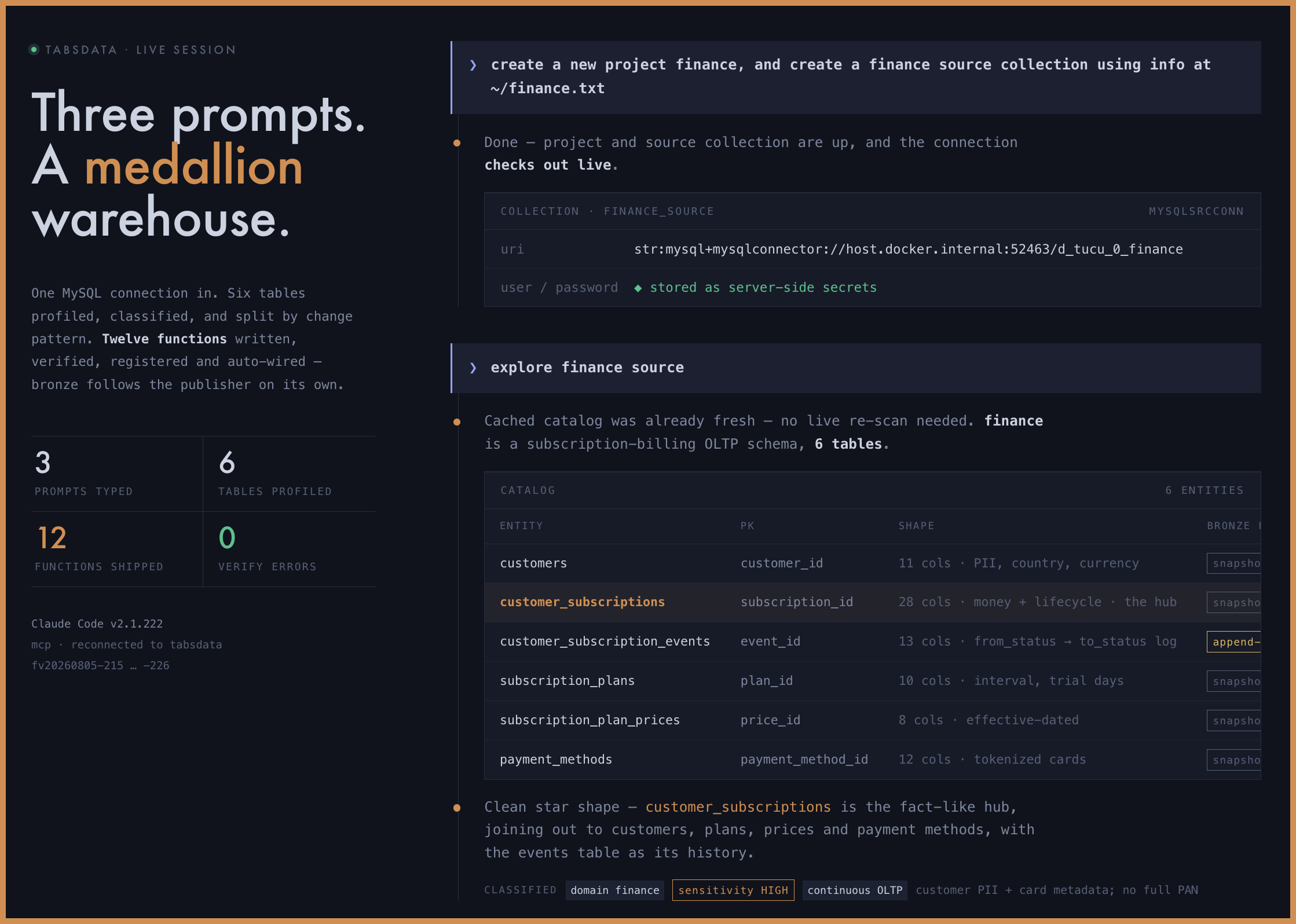Click the '6 ENTITIES' catalog count
Viewport: 1296px width, 924px height.
click(1205, 490)
